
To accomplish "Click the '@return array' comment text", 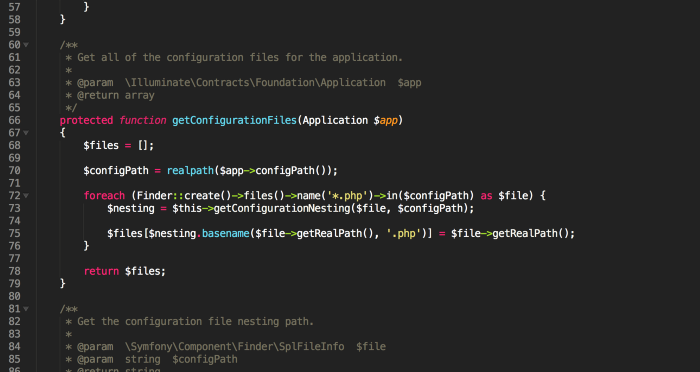I will [116, 95].
